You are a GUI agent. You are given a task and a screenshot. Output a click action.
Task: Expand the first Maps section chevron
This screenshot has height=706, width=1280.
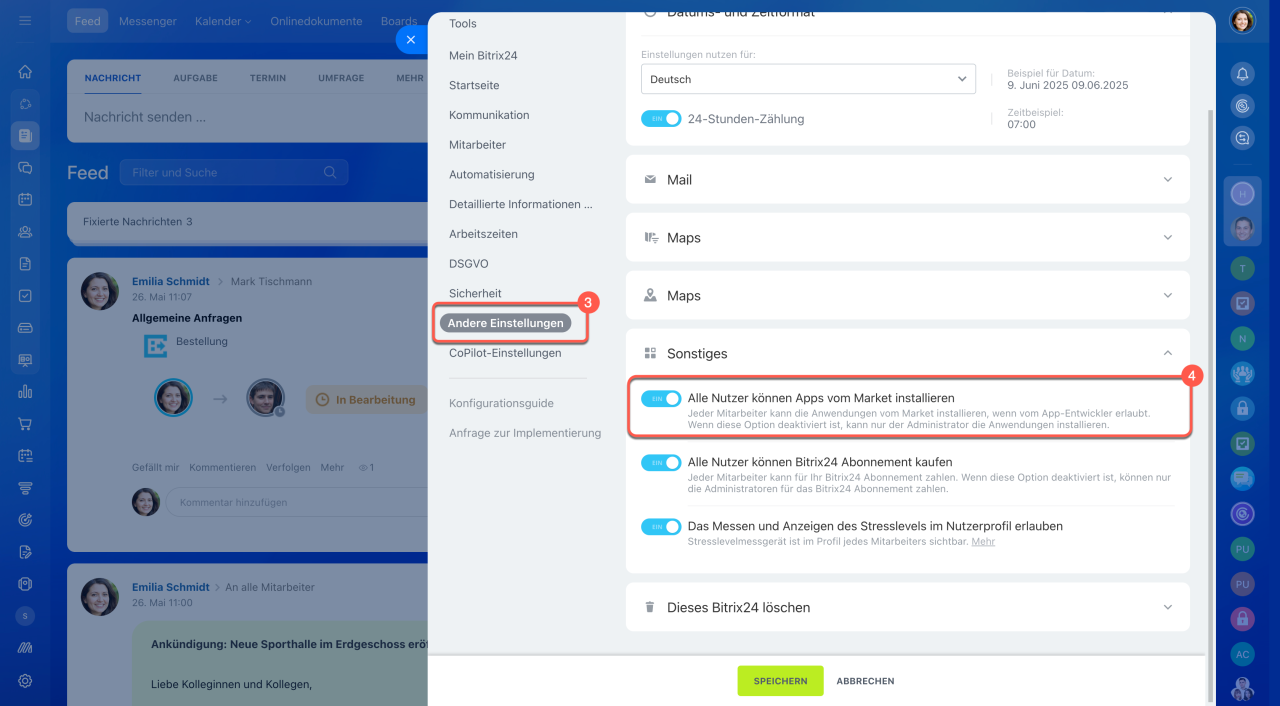point(1168,238)
